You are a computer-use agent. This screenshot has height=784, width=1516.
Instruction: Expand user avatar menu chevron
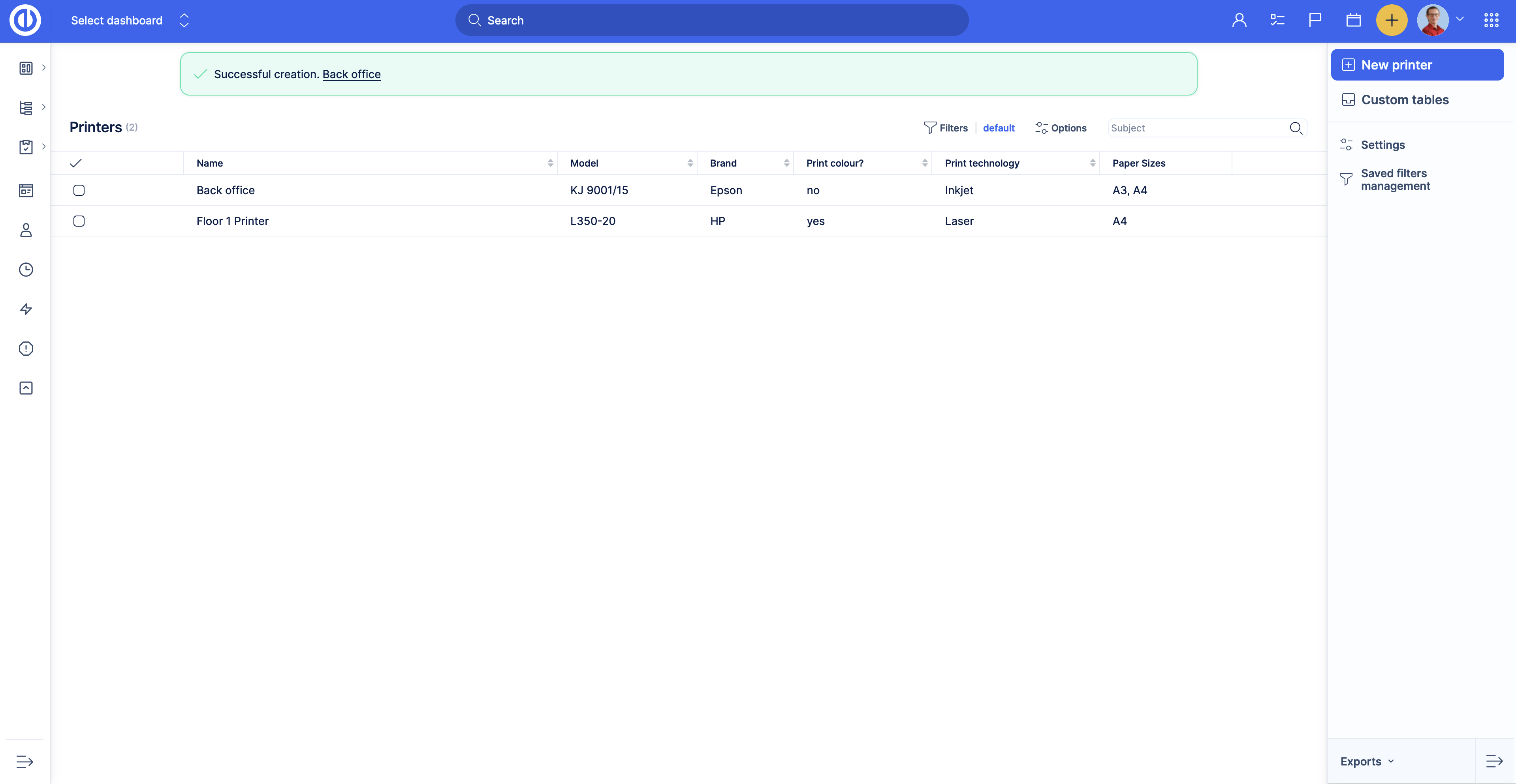[x=1460, y=19]
